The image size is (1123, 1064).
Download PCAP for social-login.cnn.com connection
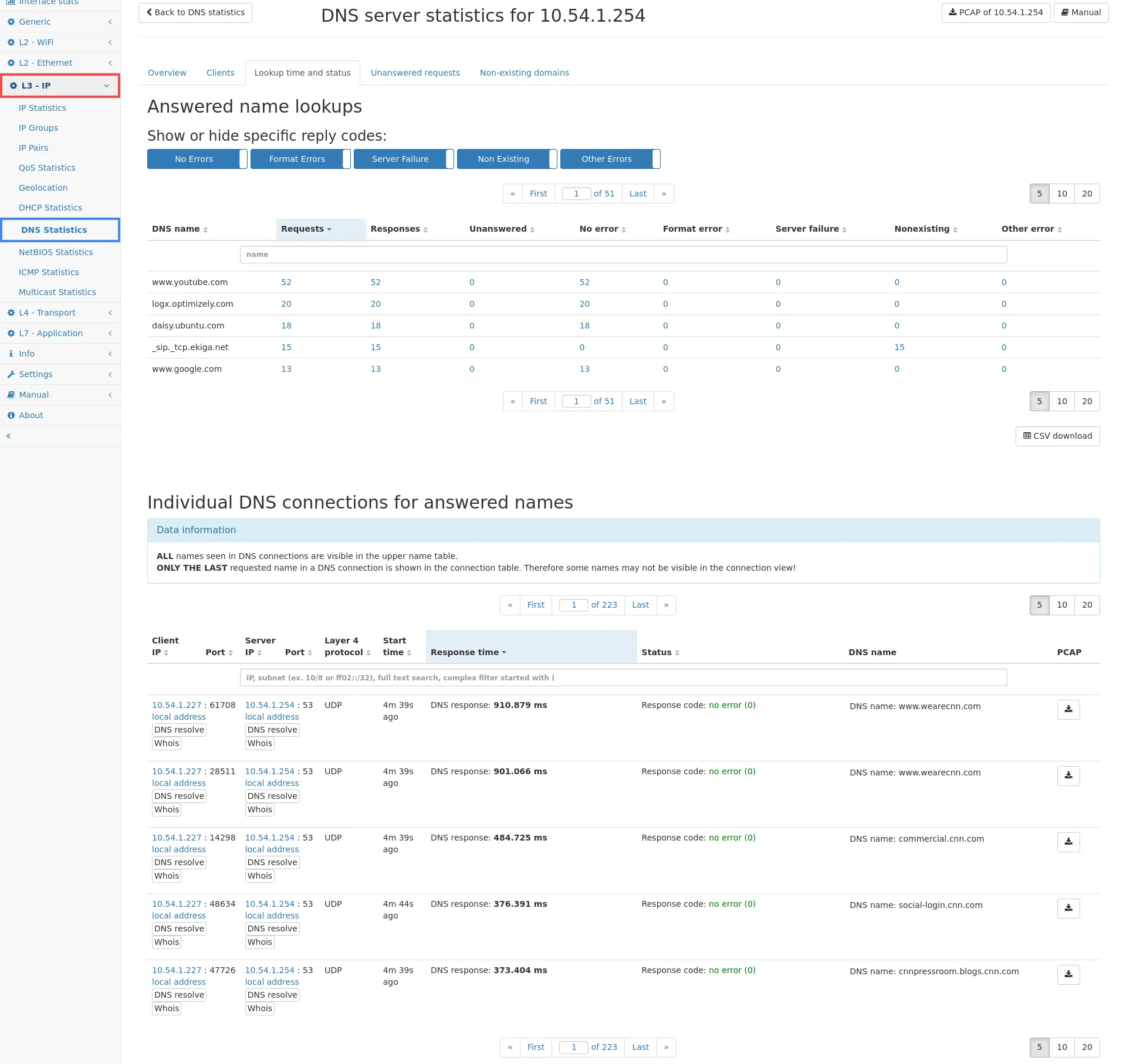click(1068, 908)
